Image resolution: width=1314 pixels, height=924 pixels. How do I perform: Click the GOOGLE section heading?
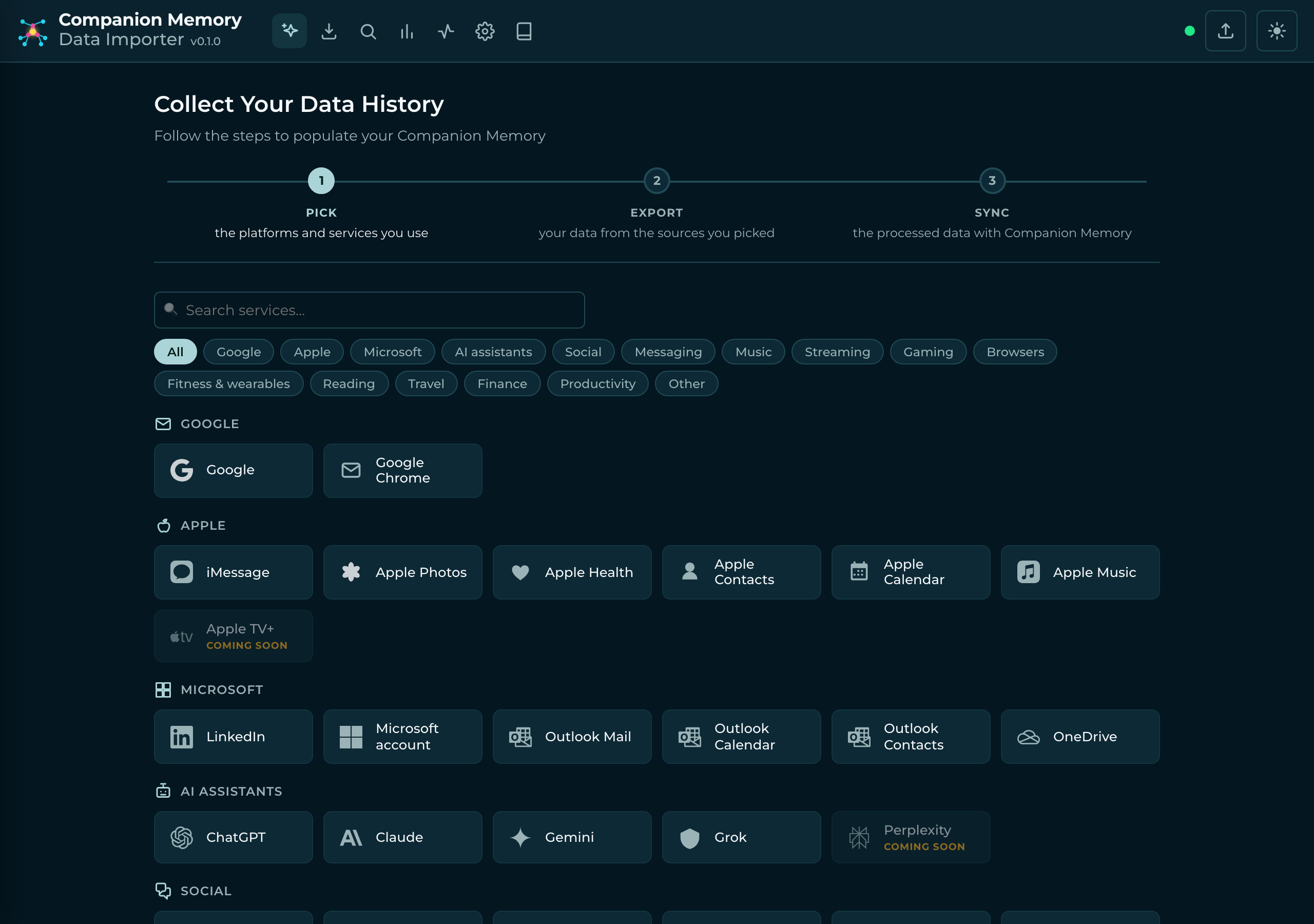click(210, 424)
